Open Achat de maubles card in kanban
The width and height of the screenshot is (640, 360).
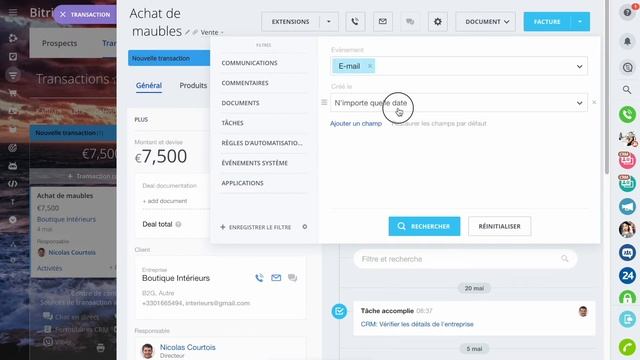pos(65,196)
